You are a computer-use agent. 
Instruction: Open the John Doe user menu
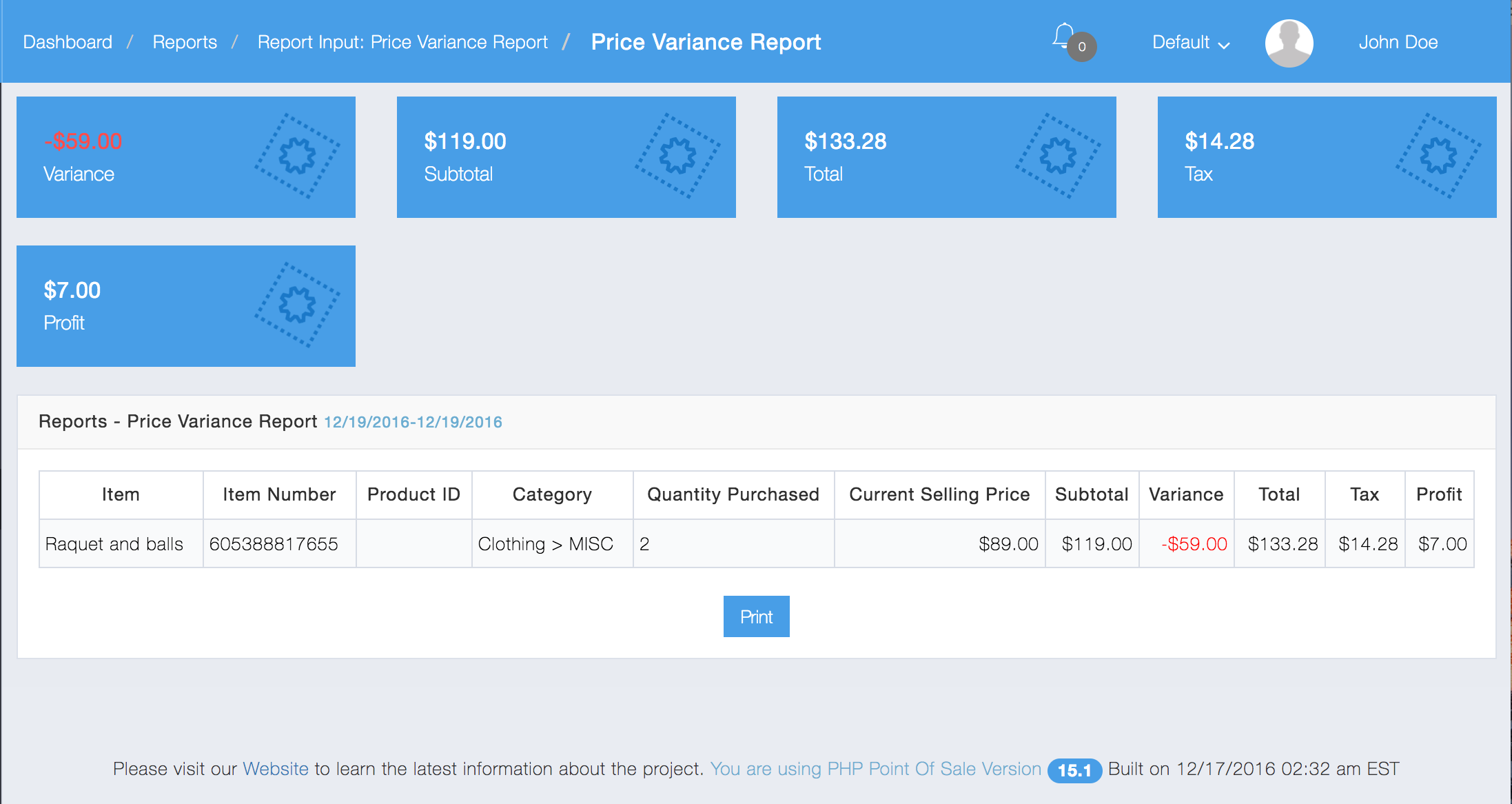[x=1398, y=43]
